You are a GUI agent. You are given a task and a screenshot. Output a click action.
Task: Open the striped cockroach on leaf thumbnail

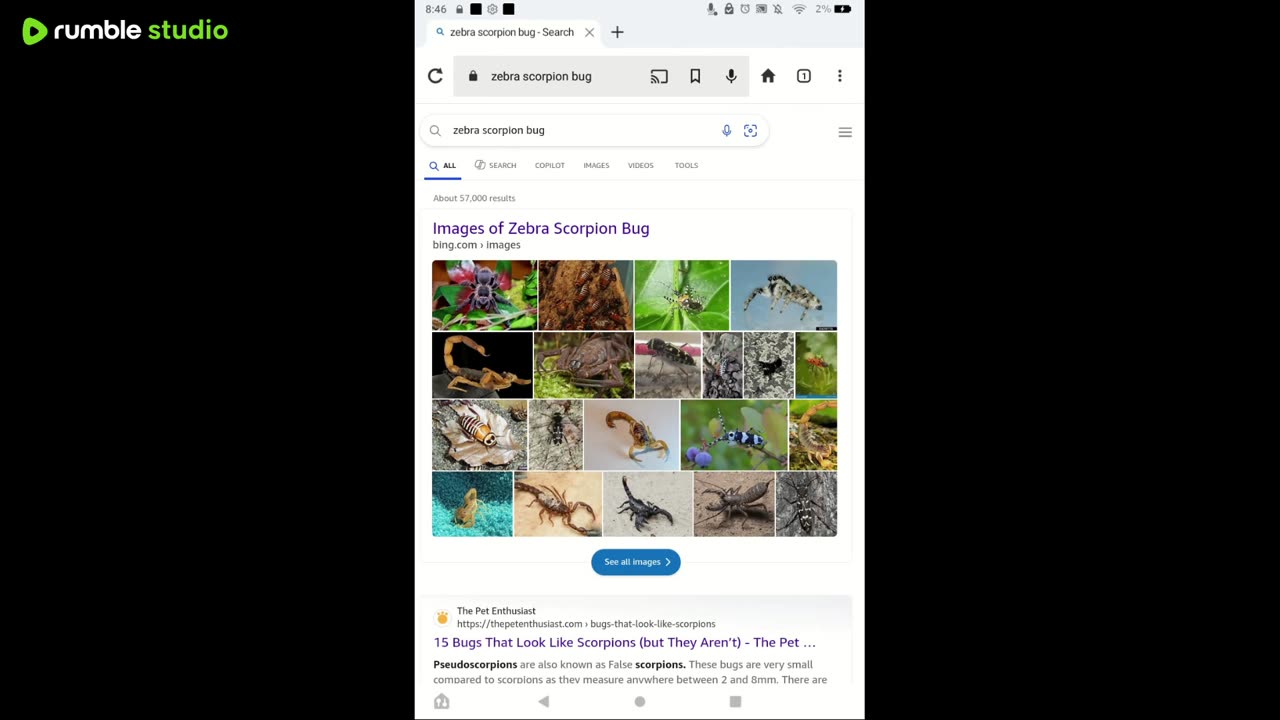[479, 435]
